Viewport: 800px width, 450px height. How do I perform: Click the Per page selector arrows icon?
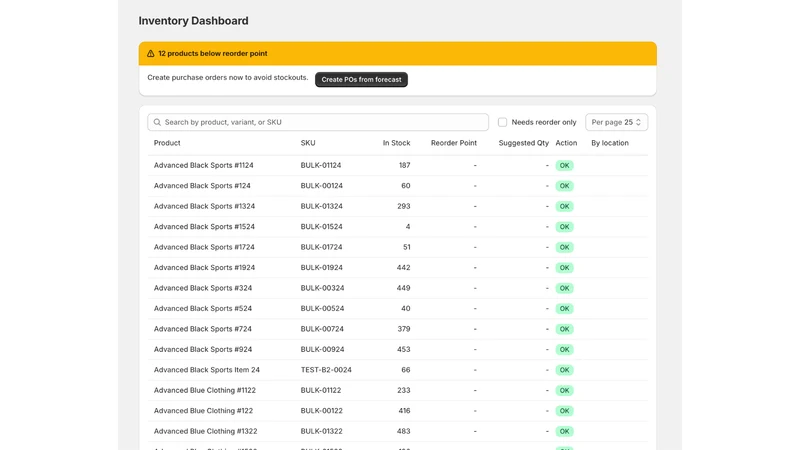(x=638, y=122)
